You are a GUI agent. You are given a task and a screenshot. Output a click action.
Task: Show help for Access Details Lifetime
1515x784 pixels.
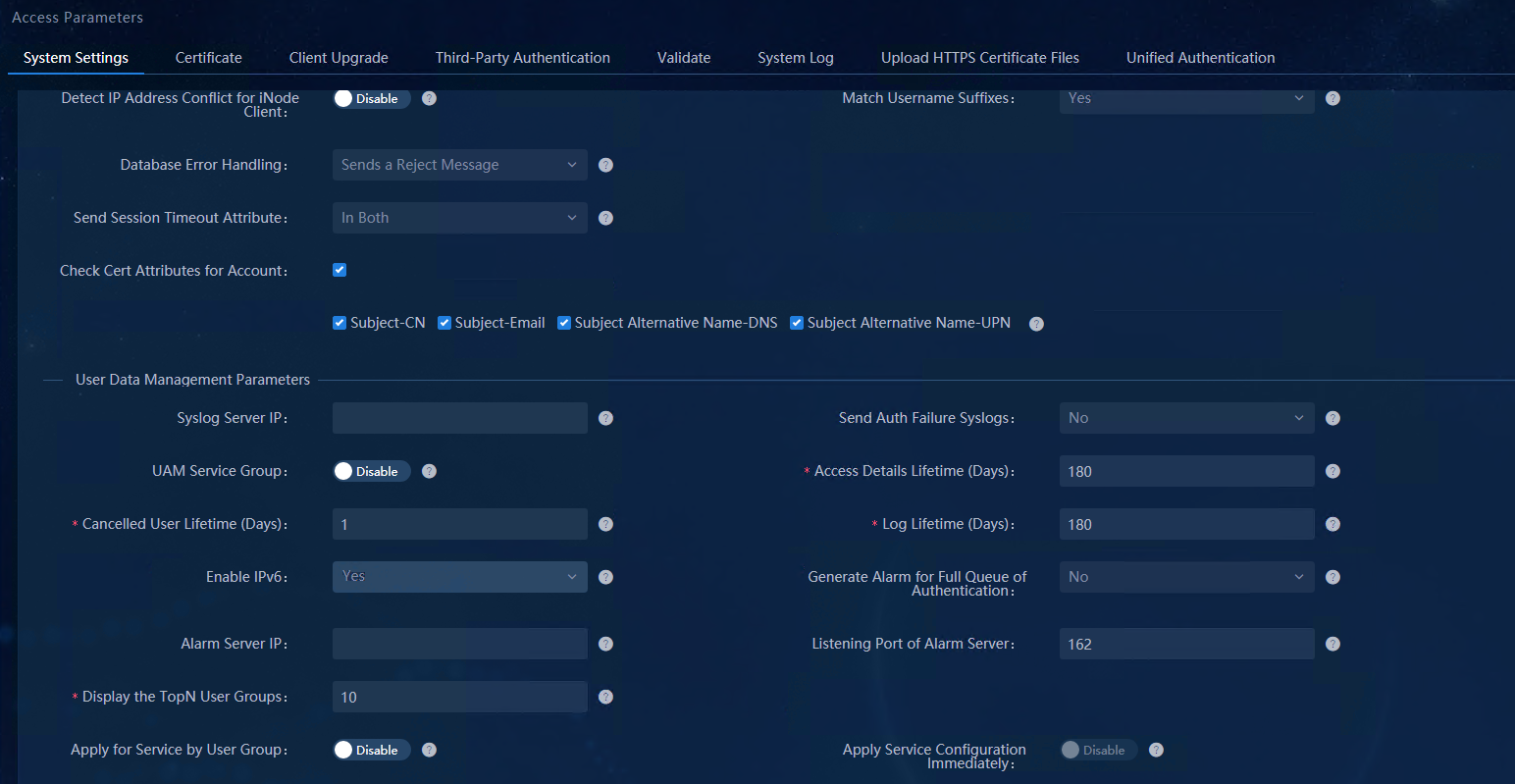(1332, 471)
